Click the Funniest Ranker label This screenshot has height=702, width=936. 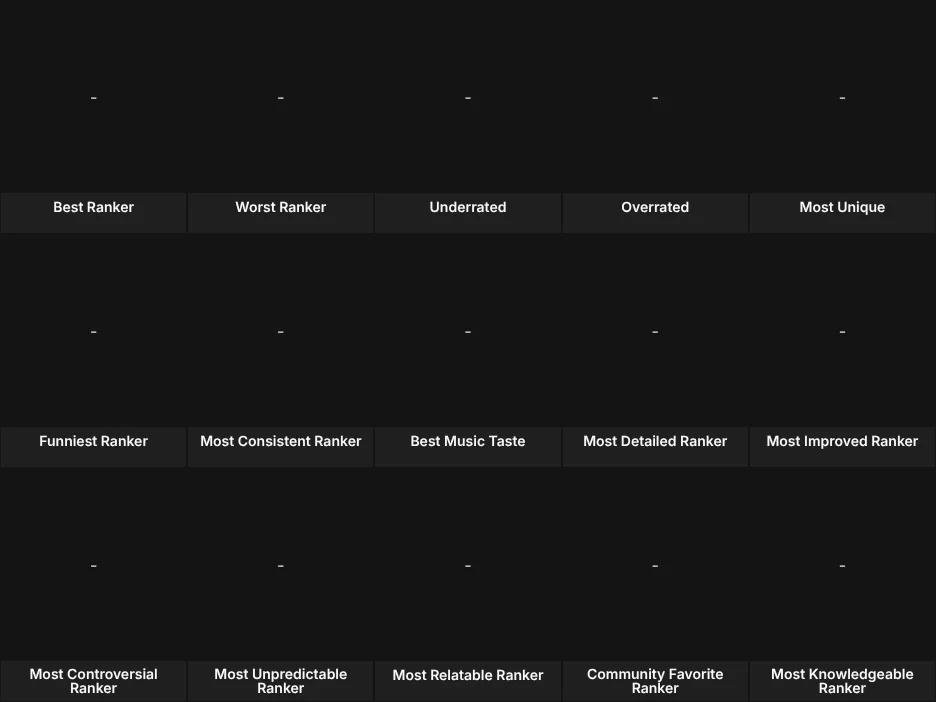94,441
